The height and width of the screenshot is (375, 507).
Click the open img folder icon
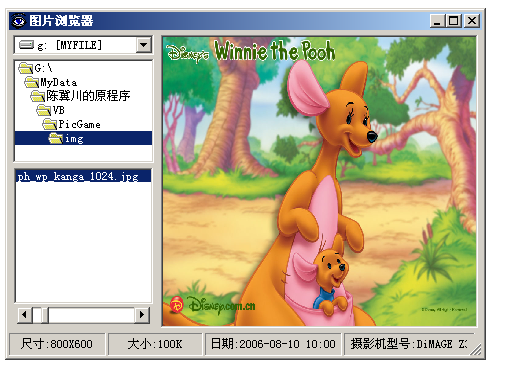pos(56,138)
